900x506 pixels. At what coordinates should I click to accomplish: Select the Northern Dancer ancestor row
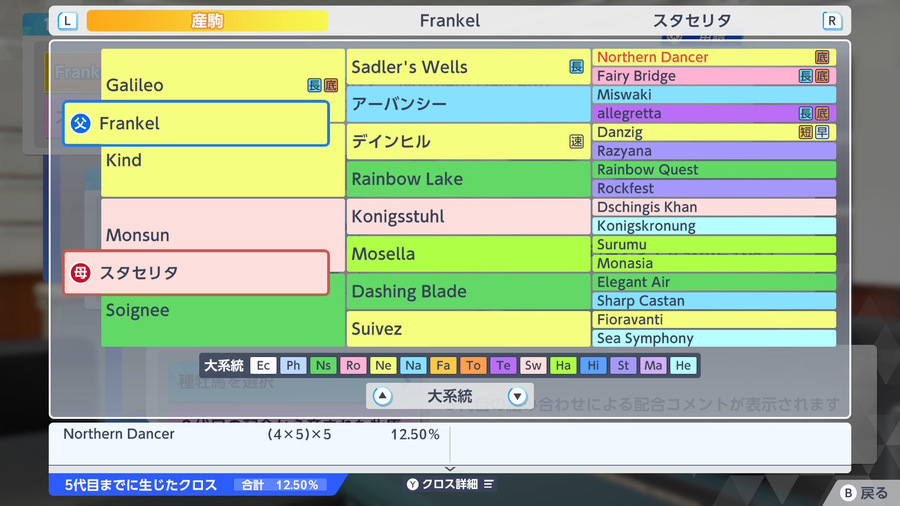point(714,57)
